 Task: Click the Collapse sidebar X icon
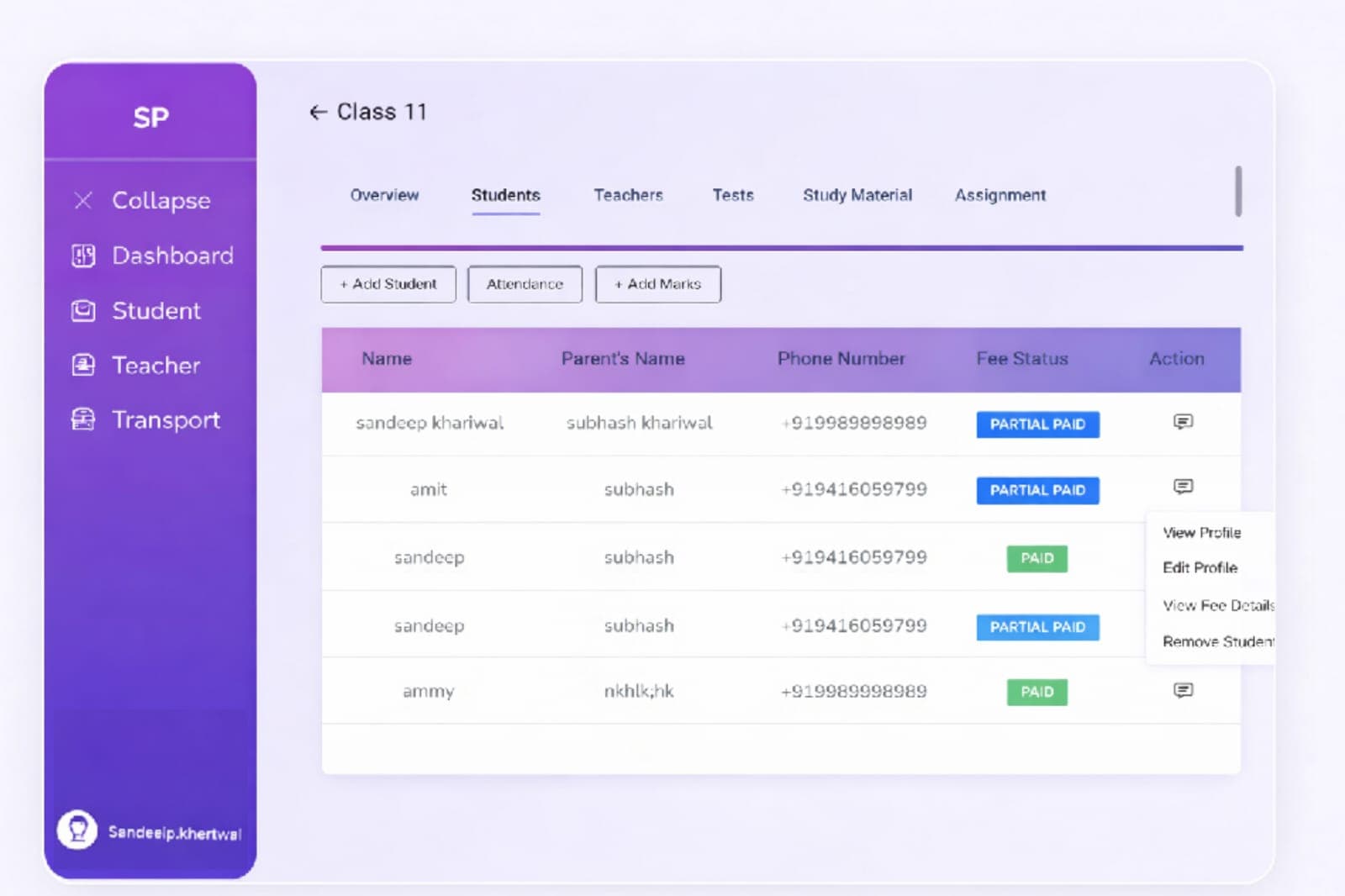click(83, 200)
